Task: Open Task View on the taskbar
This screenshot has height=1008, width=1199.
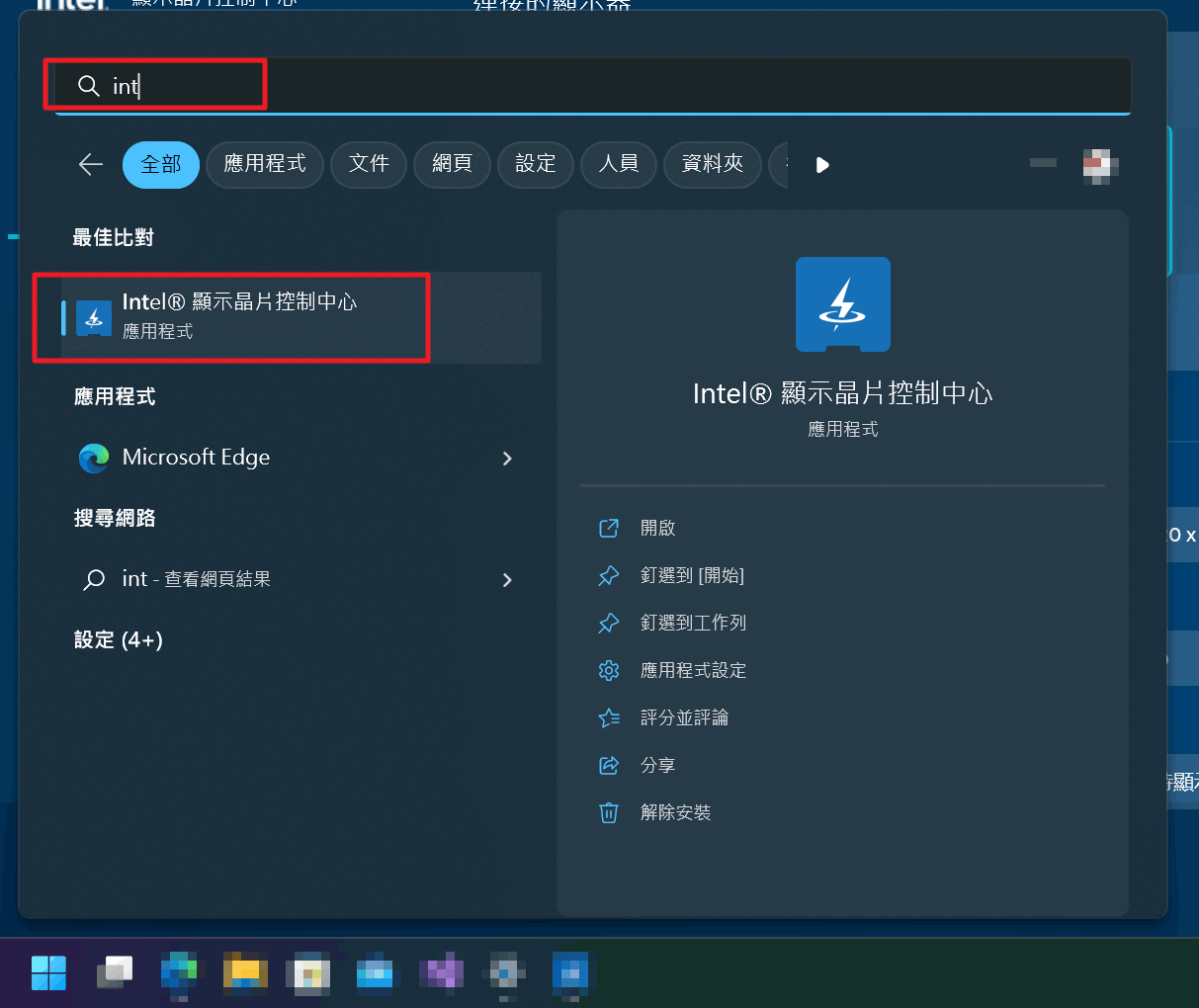Action: (115, 972)
